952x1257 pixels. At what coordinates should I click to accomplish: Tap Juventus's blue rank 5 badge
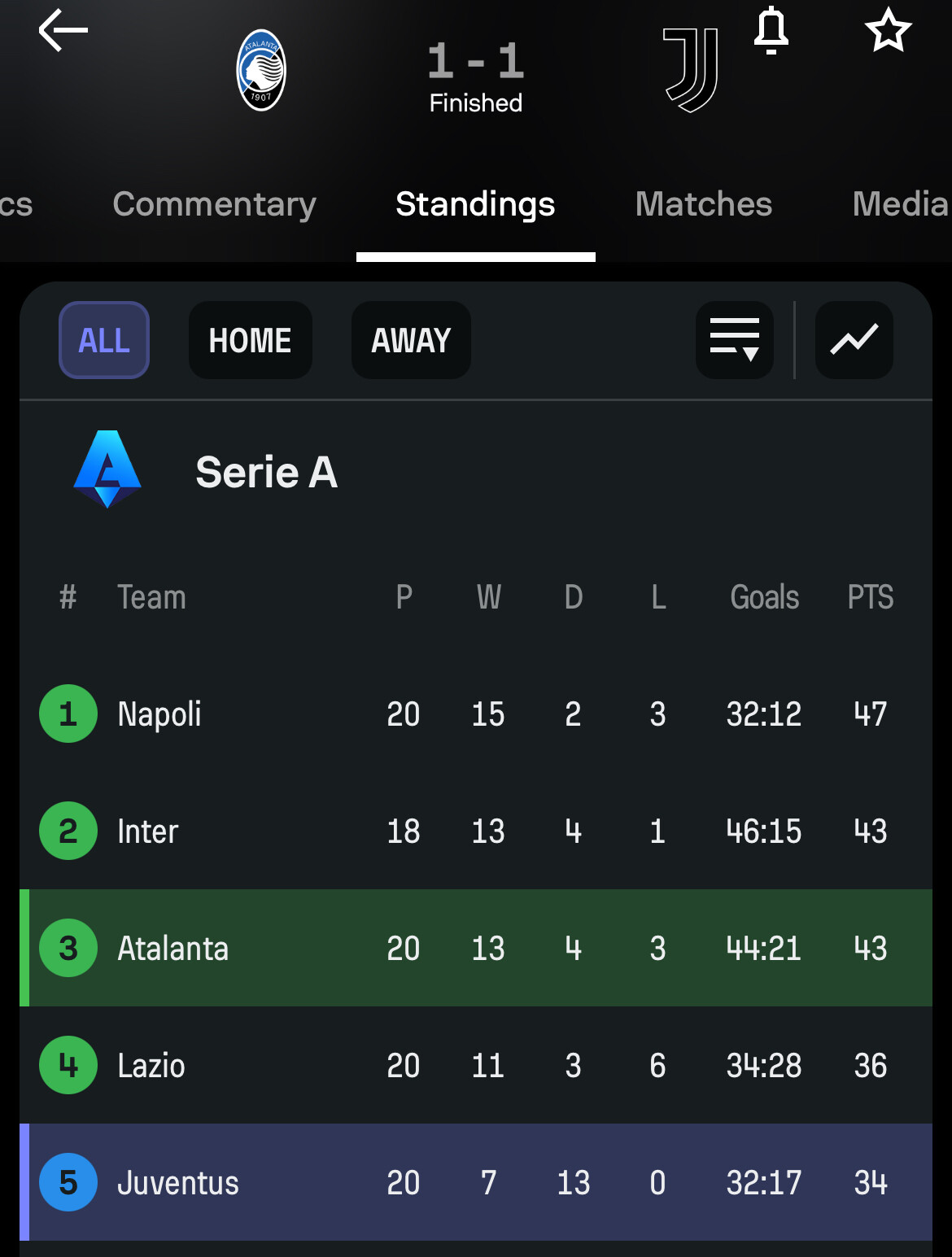68,1182
